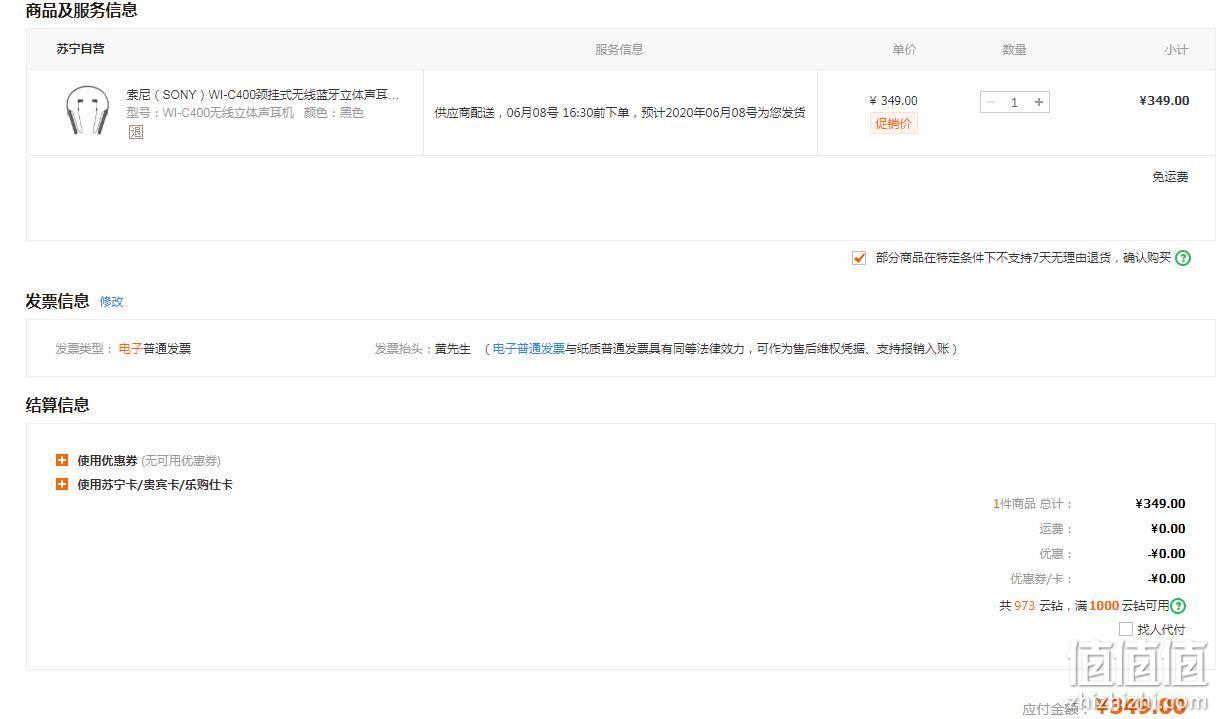Click the 电子普通发票 link in invoice note
The height and width of the screenshot is (719, 1217).
coord(529,349)
